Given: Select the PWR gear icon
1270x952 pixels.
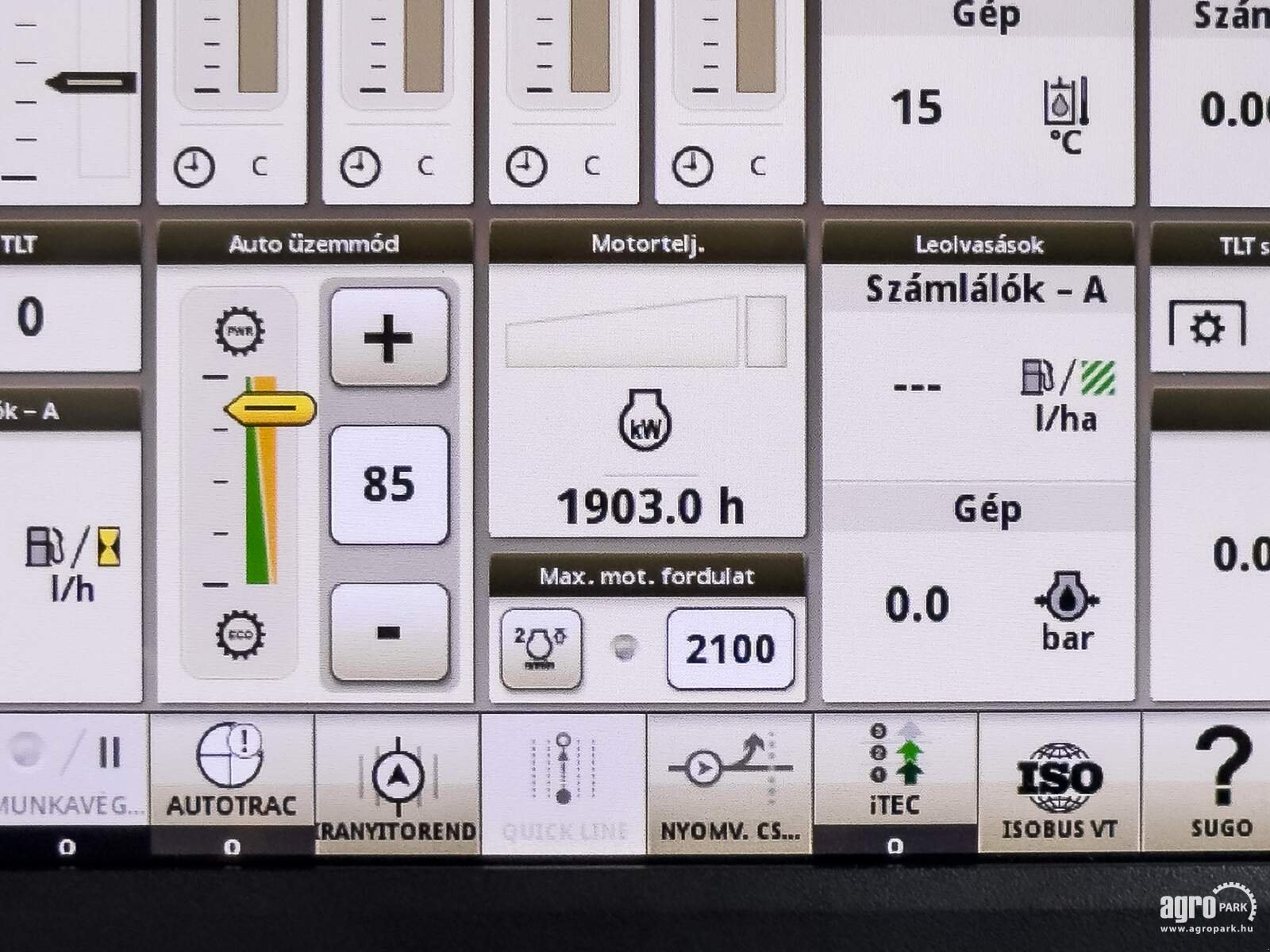Looking at the screenshot, I should click(x=240, y=331).
